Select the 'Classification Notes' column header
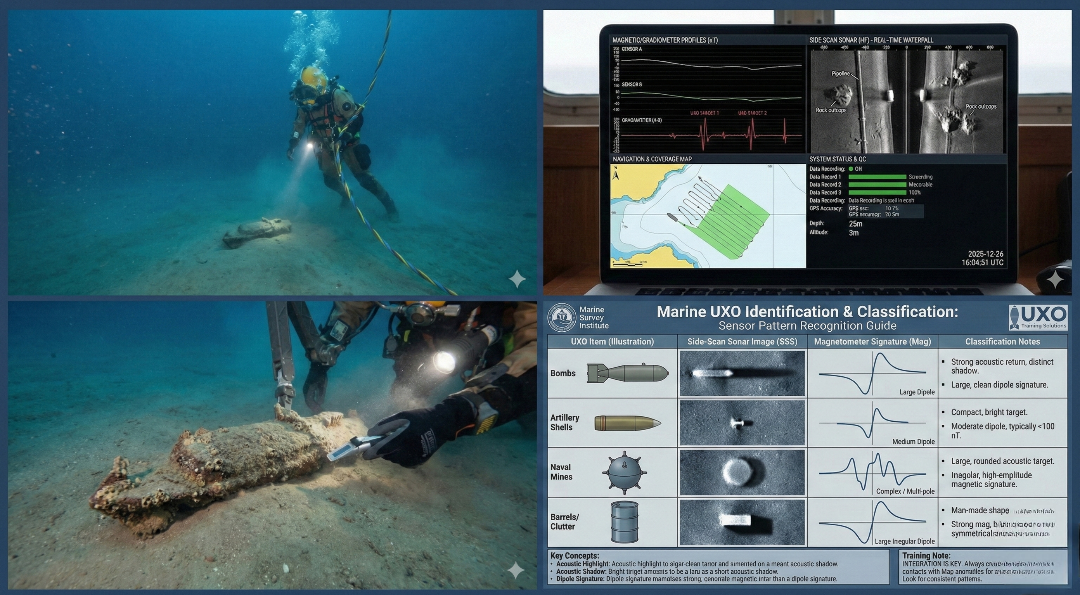 (1003, 342)
